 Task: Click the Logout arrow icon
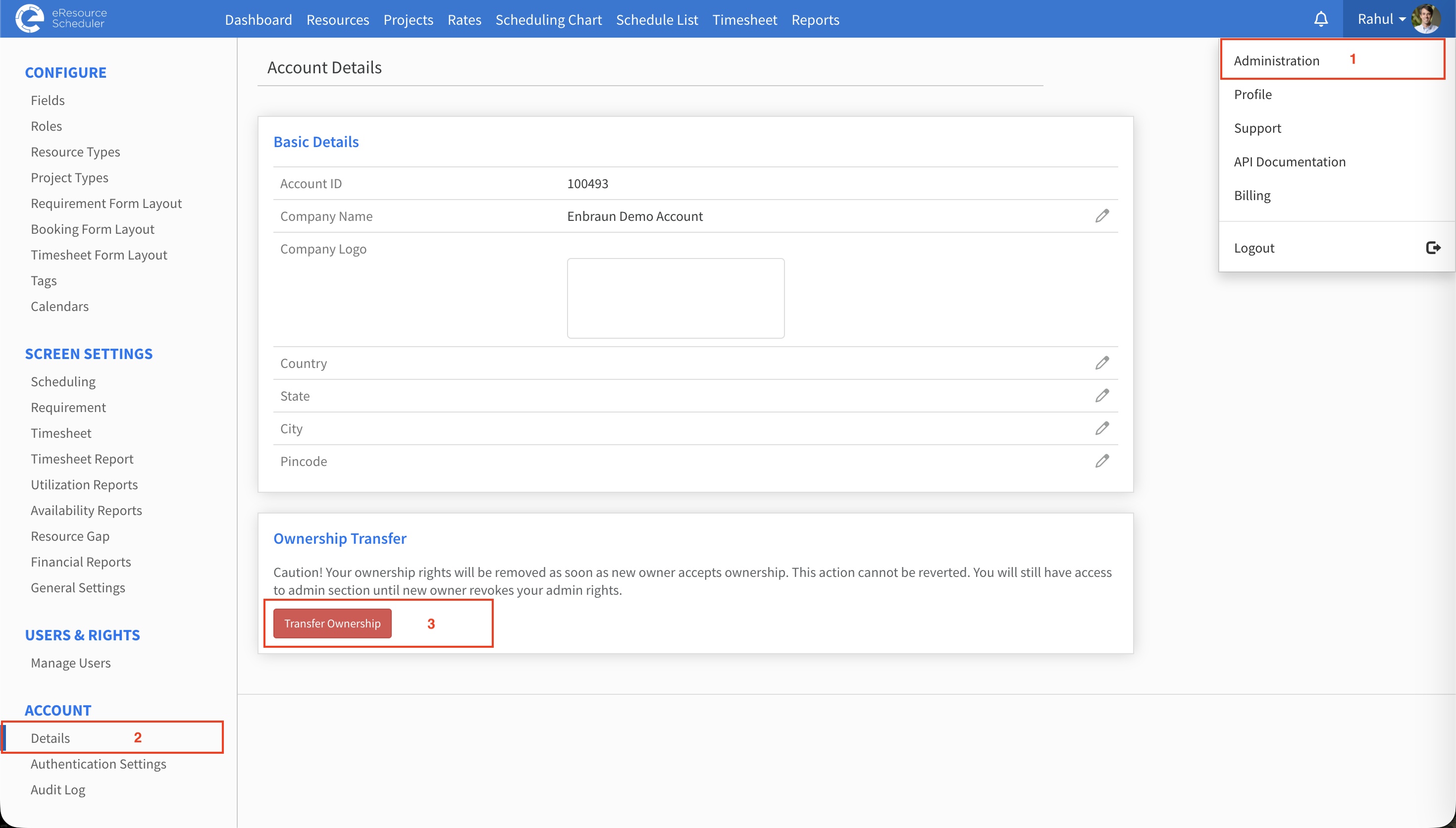pos(1433,248)
